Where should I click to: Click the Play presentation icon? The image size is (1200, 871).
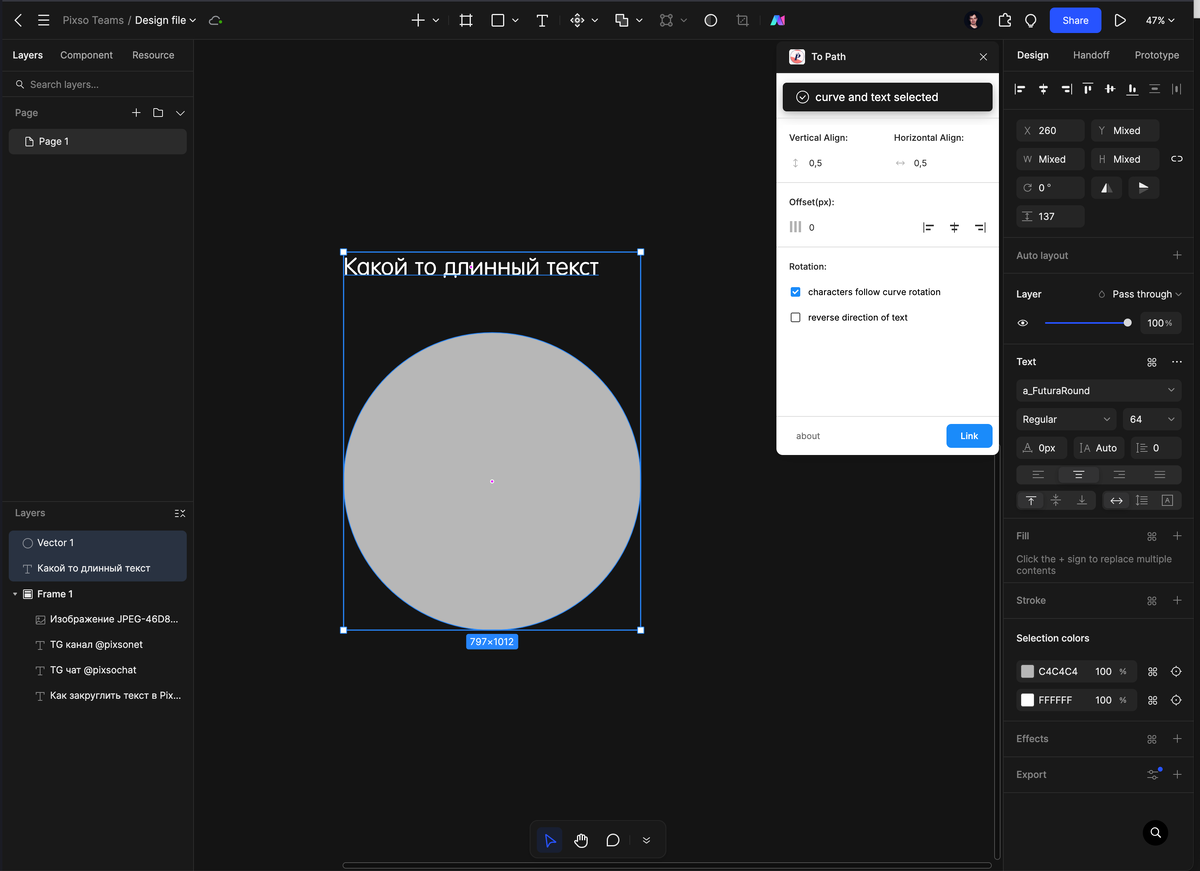tap(1120, 20)
